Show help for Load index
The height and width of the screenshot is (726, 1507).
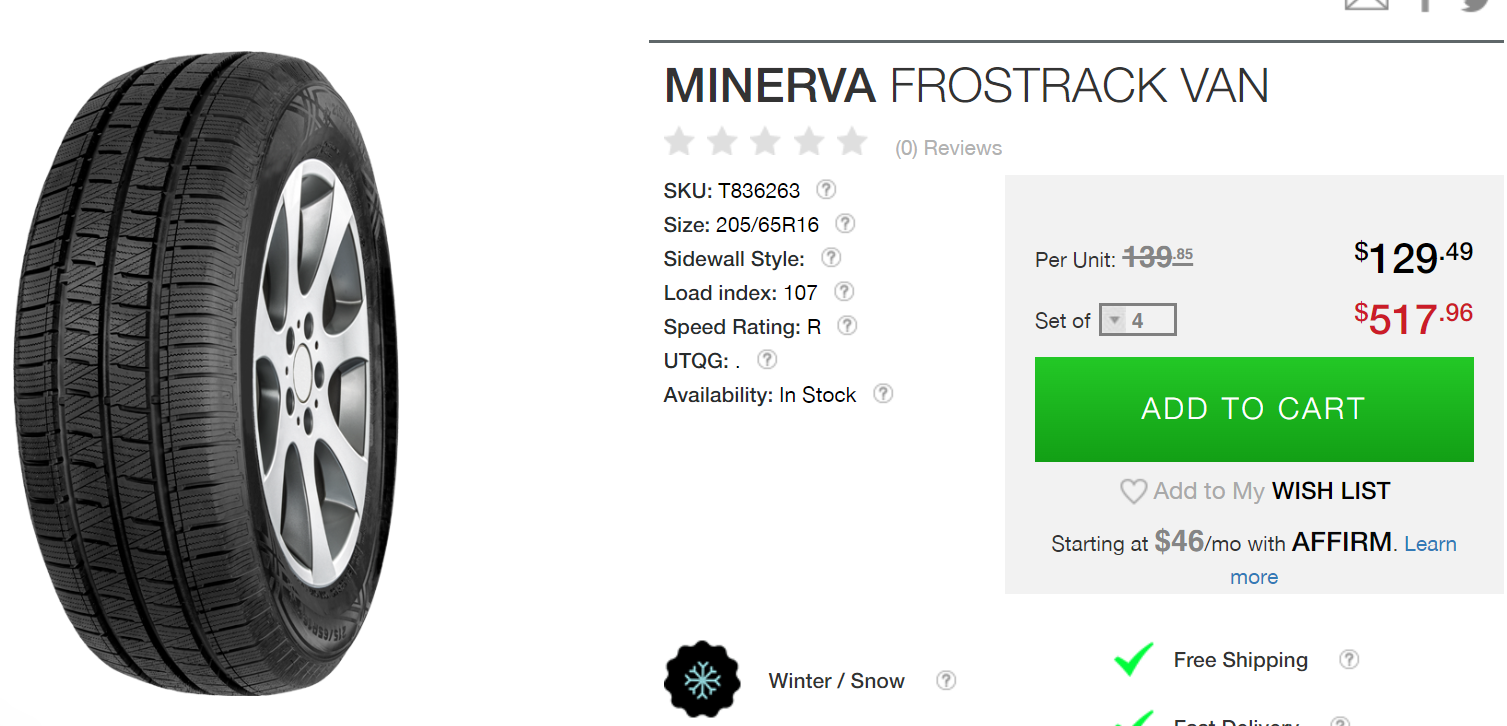[x=844, y=292]
